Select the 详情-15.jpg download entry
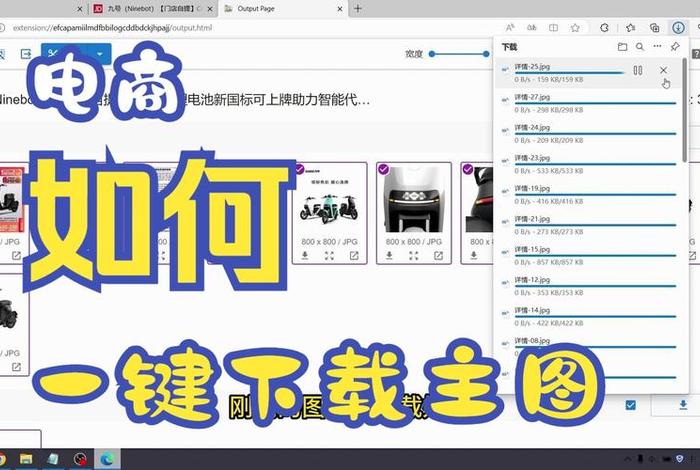Viewport: 700px width, 470px height. click(588, 255)
